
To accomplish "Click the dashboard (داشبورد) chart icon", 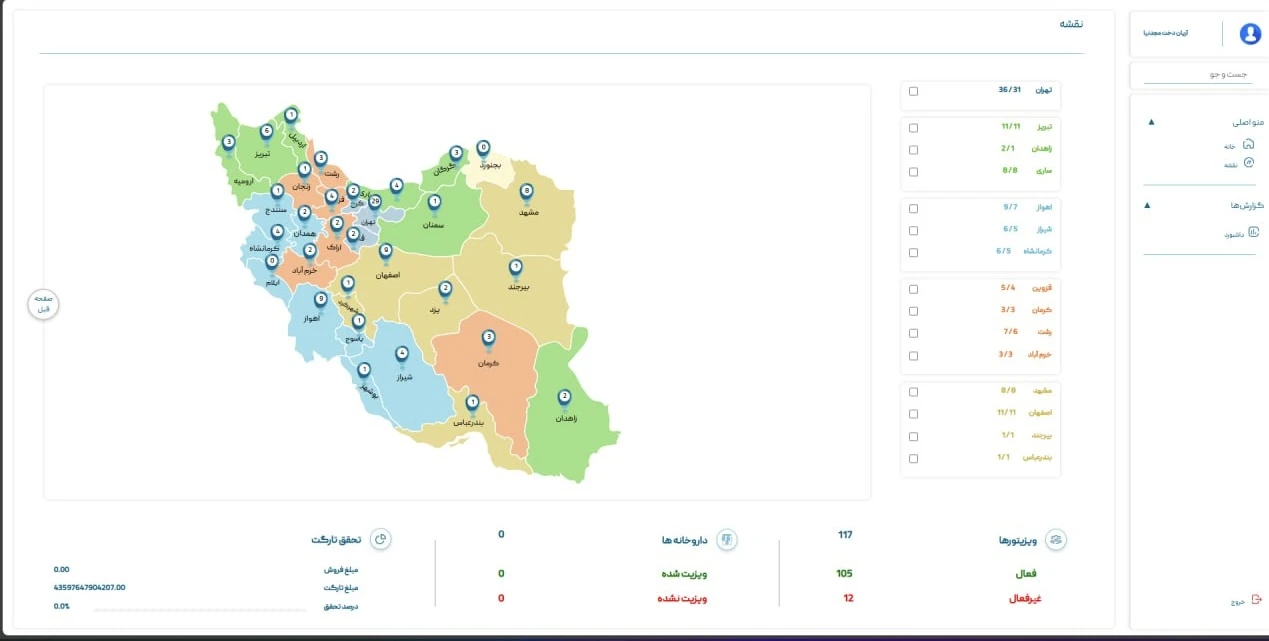I will click(x=1253, y=233).
